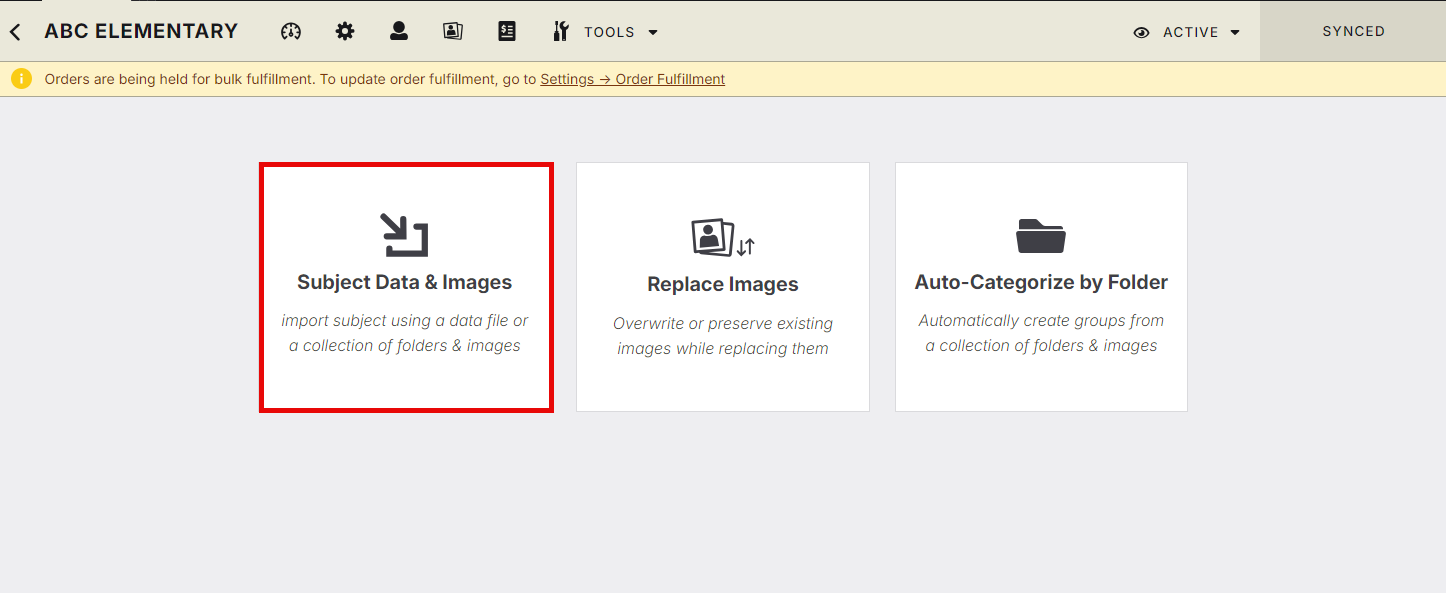The width and height of the screenshot is (1446, 593).
Task: Open settings via the gear icon
Action: click(345, 31)
